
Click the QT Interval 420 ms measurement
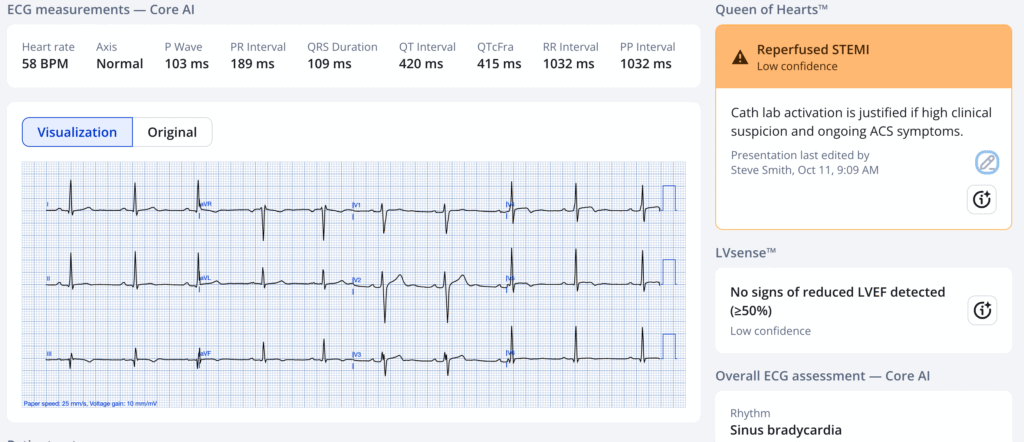[x=419, y=64]
